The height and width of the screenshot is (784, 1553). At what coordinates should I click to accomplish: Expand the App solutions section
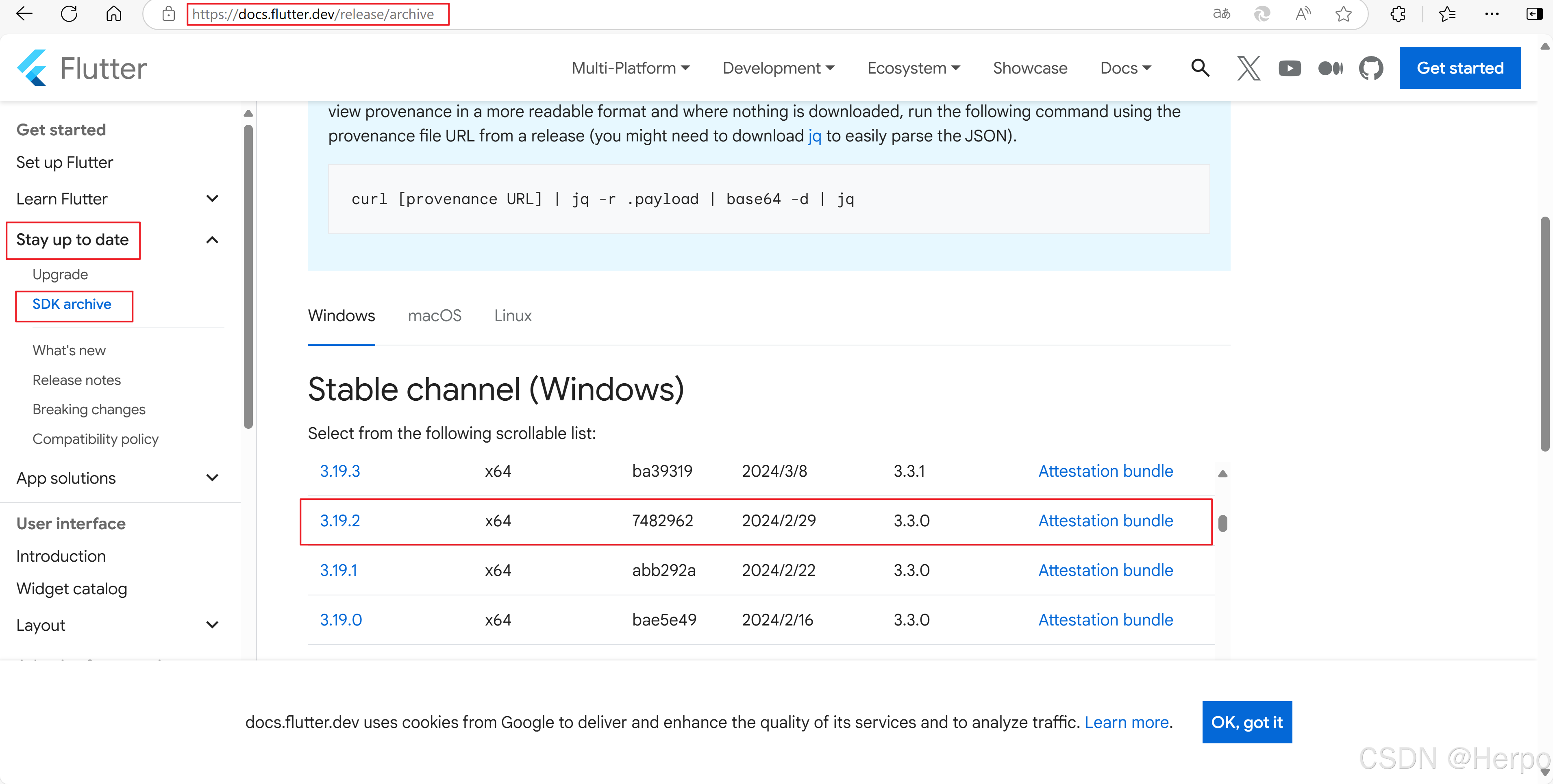pyautogui.click(x=212, y=478)
